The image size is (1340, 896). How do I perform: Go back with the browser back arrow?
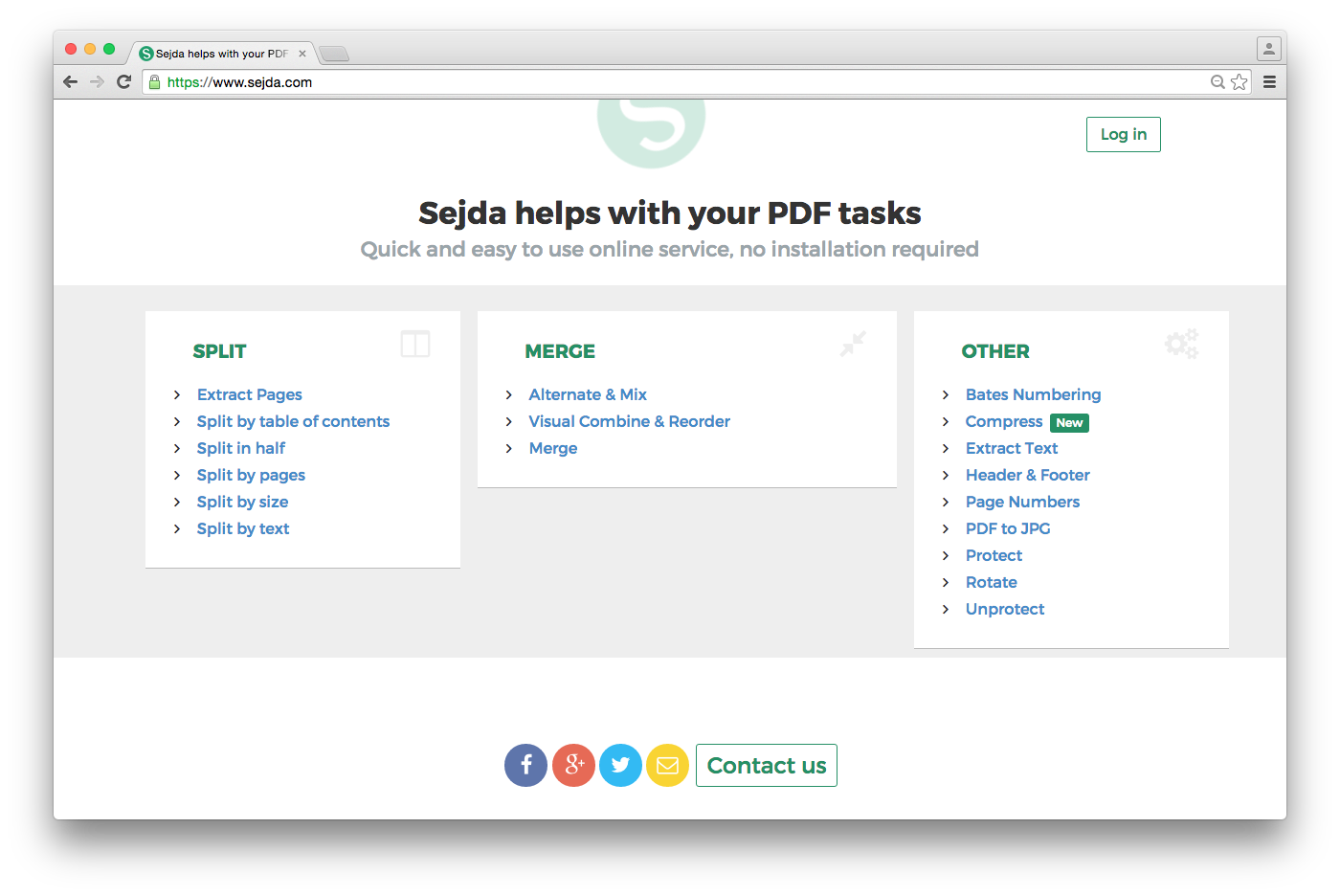tap(70, 81)
